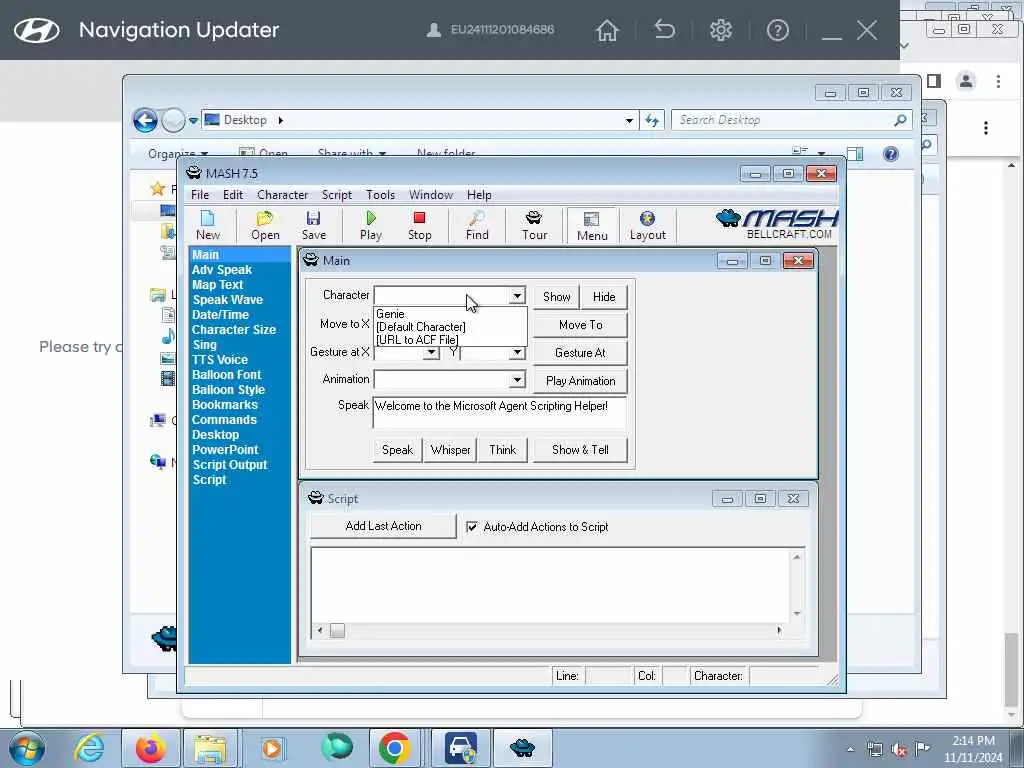Toggle Auto-Add Actions to Script checkbox
Screen dimensions: 1024x768
[472, 526]
